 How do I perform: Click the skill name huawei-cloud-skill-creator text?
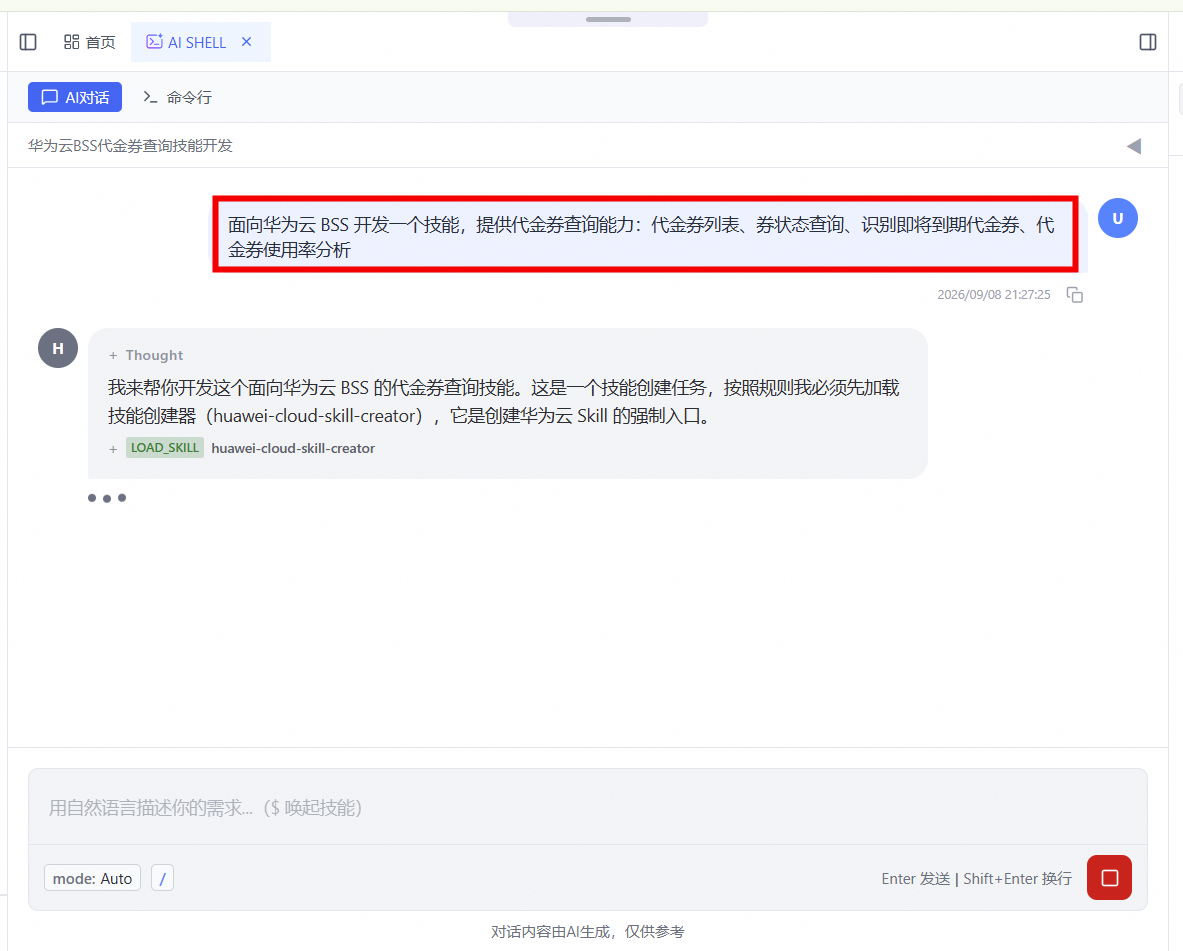(x=293, y=448)
